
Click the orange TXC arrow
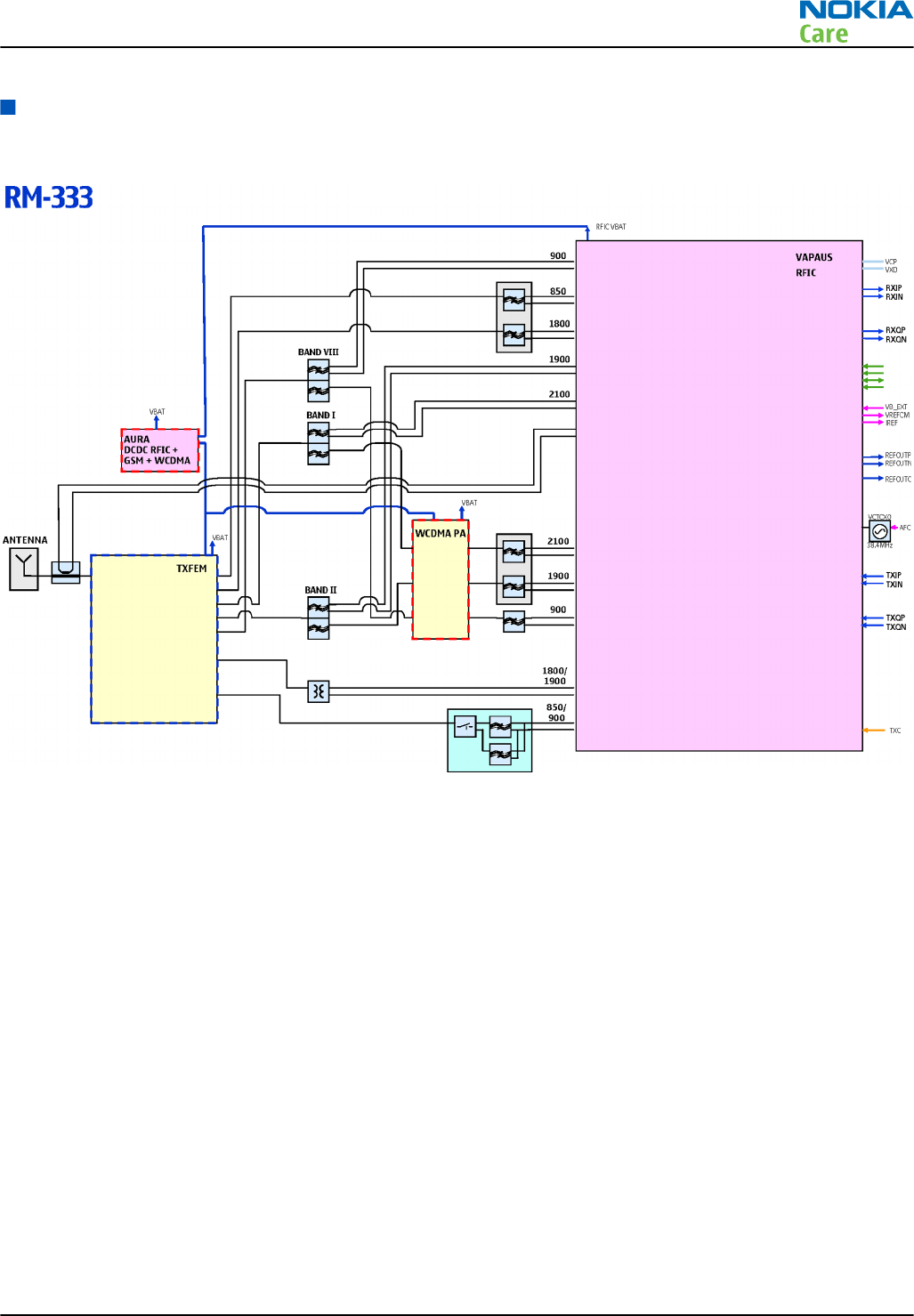point(874,731)
